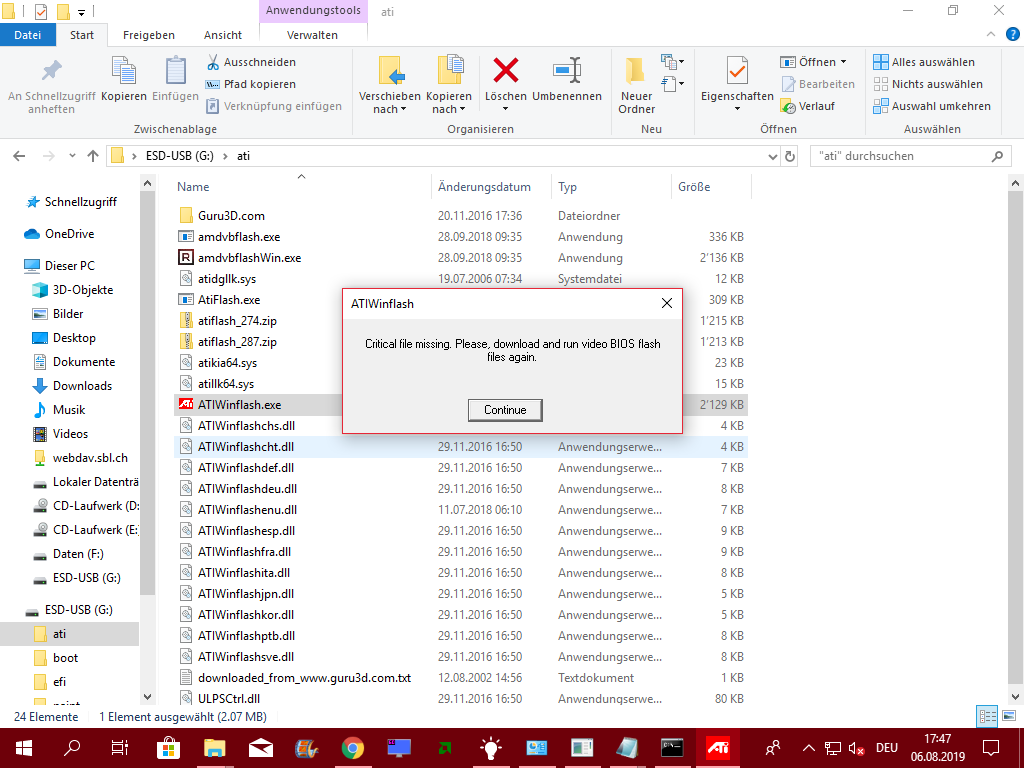Open OneDrive in navigation pane
The height and width of the screenshot is (768, 1024).
tap(69, 234)
